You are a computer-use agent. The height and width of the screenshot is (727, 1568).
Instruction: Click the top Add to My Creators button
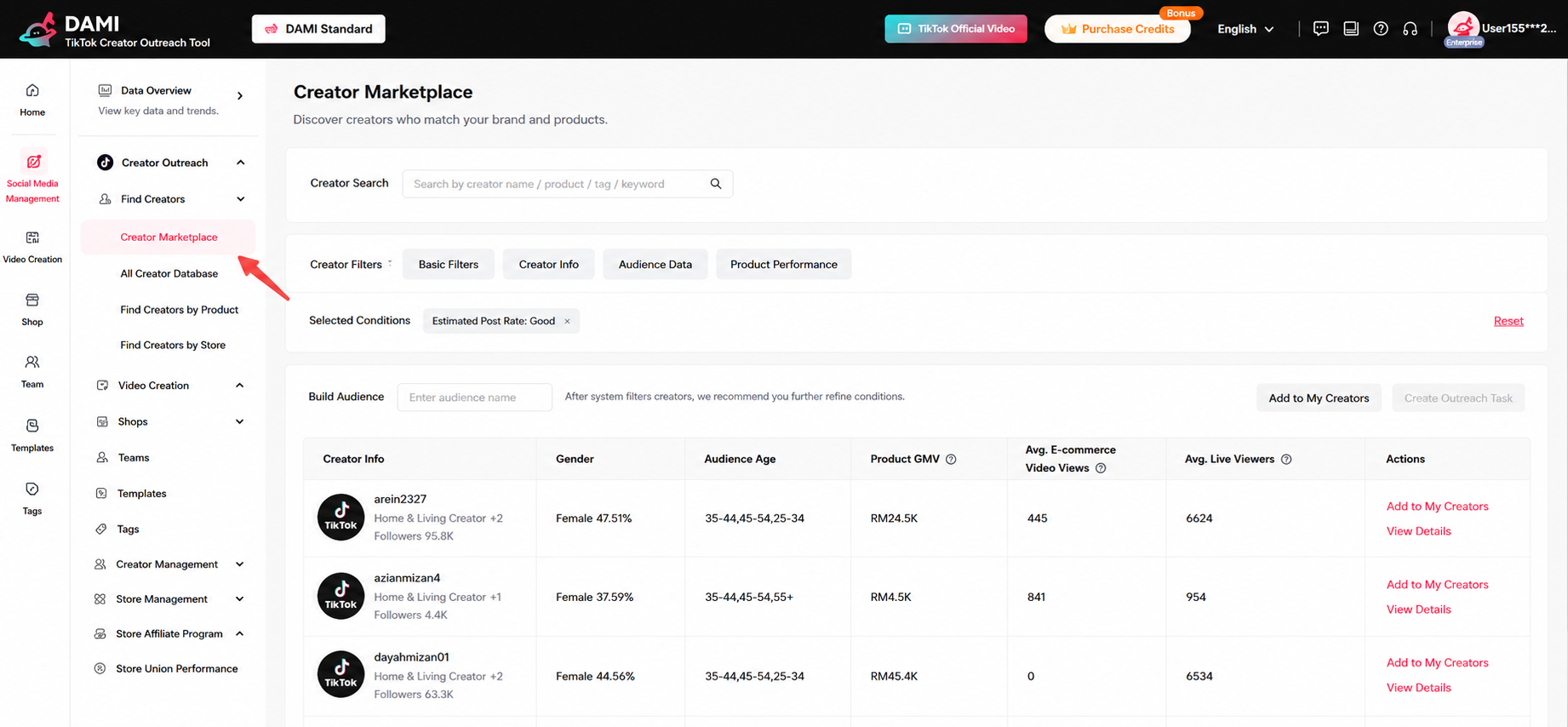pos(1319,398)
